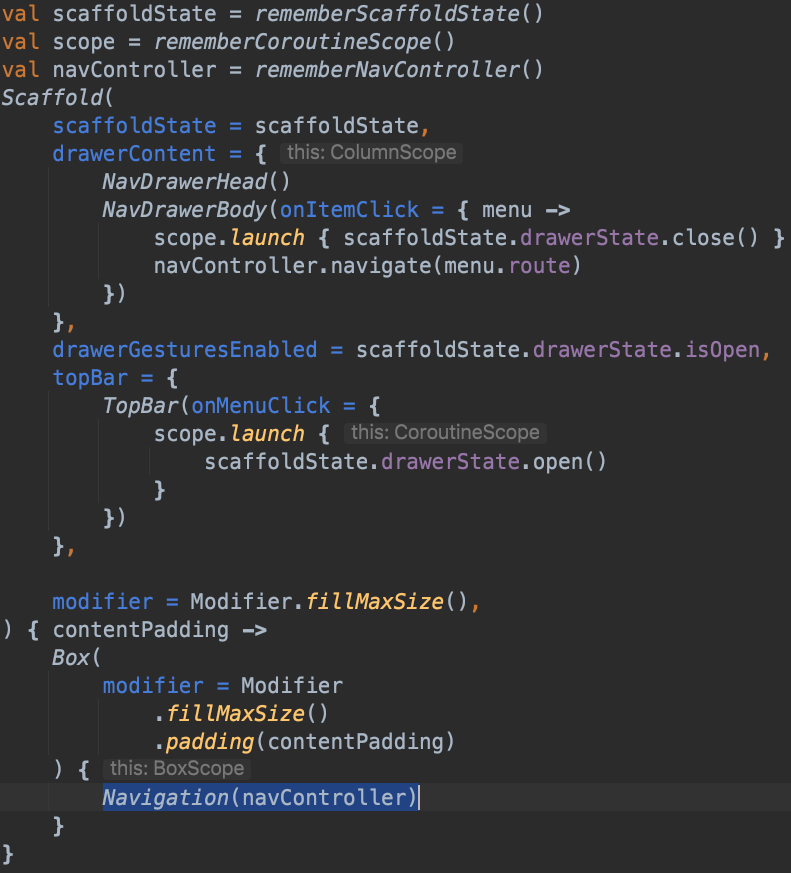Screen dimensions: 791x873
Task: Click the 'this: CoroutineScope' inlay hint
Action: pos(445,432)
